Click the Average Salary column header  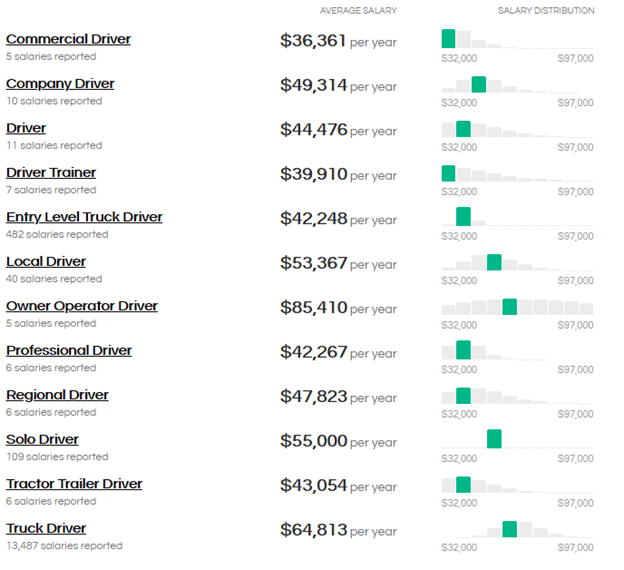358,11
